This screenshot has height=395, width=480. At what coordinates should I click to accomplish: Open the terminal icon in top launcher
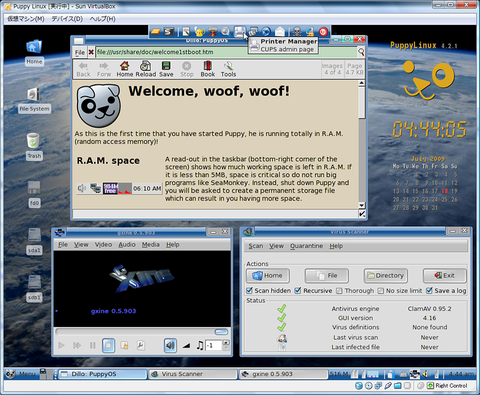coord(169,32)
